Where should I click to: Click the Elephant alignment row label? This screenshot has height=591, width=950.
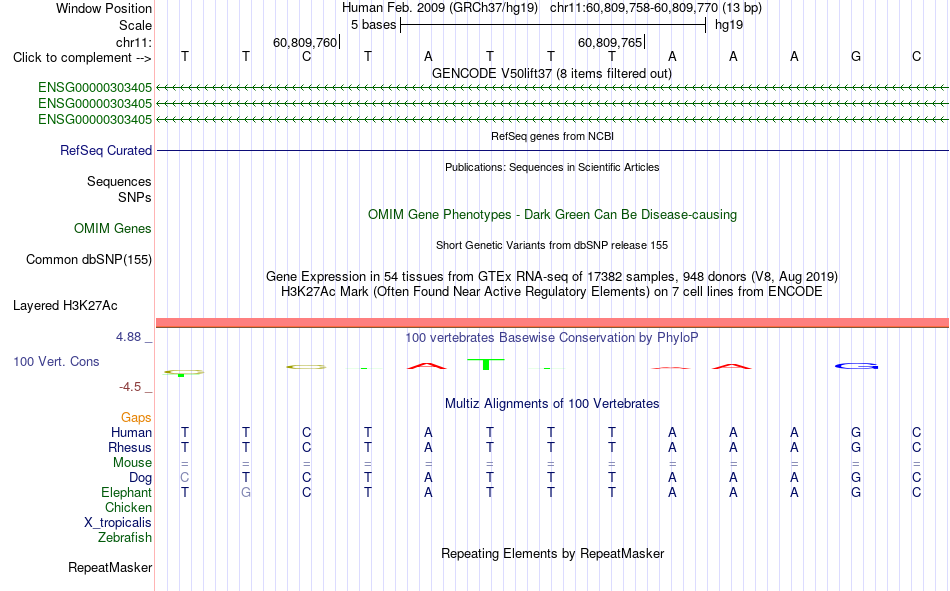tap(127, 492)
